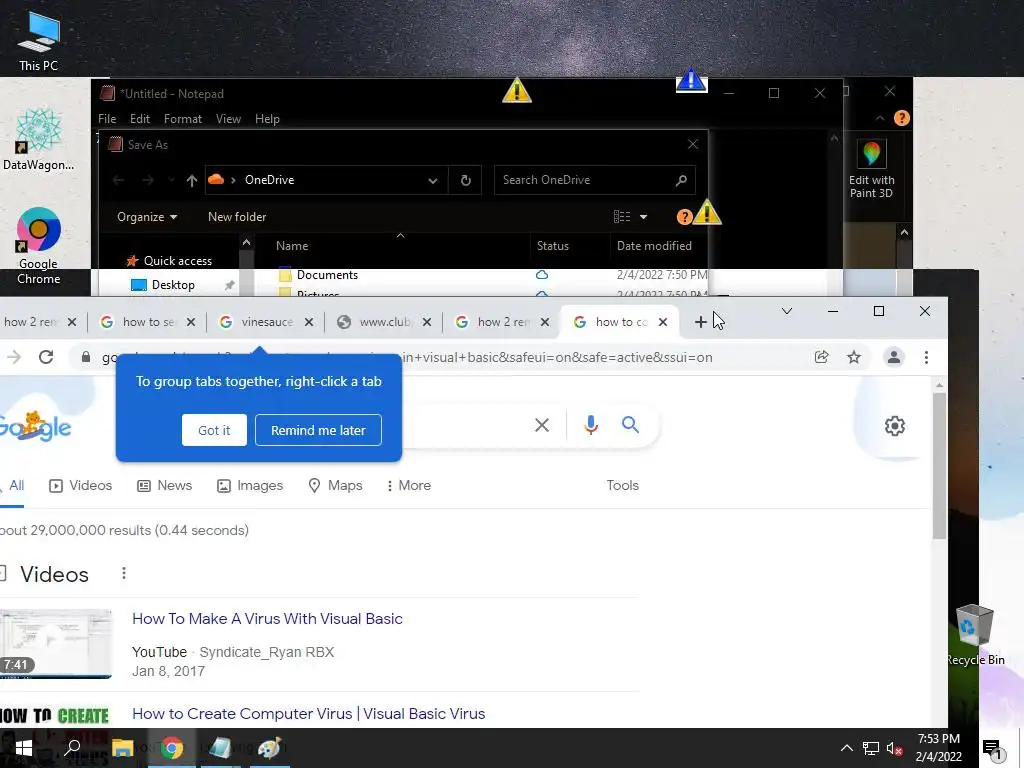Open Google Chrome desktop shortcut
The height and width of the screenshot is (768, 1024).
[x=39, y=246]
